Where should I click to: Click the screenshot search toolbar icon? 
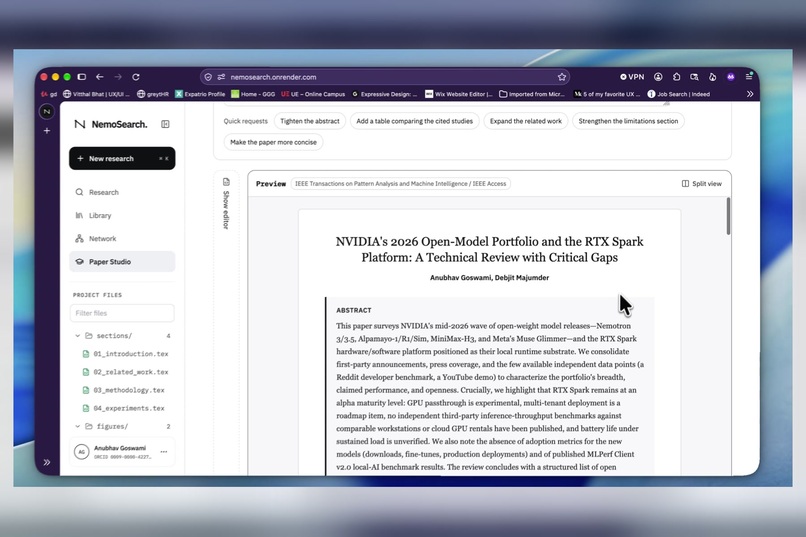(694, 77)
